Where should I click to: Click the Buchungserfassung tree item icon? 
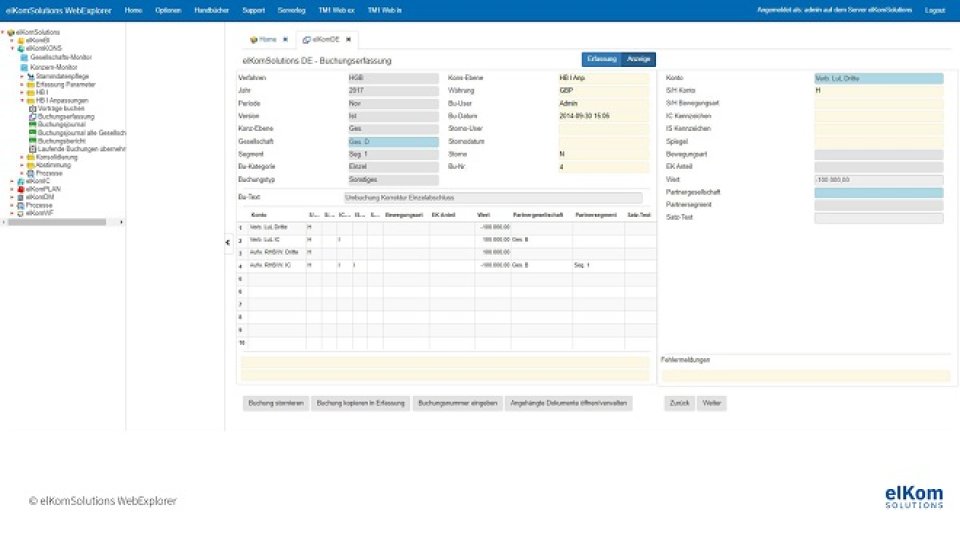point(32,116)
